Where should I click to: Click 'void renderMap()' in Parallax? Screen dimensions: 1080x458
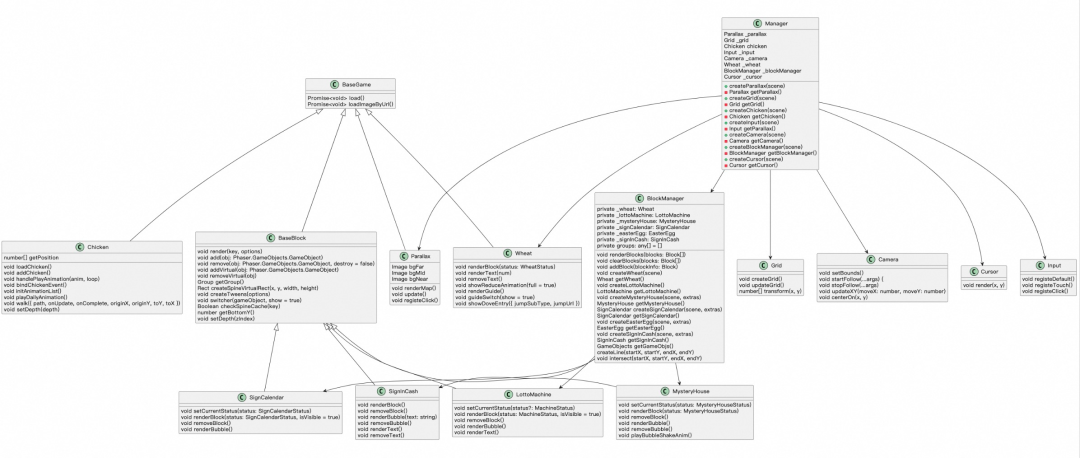point(412,289)
